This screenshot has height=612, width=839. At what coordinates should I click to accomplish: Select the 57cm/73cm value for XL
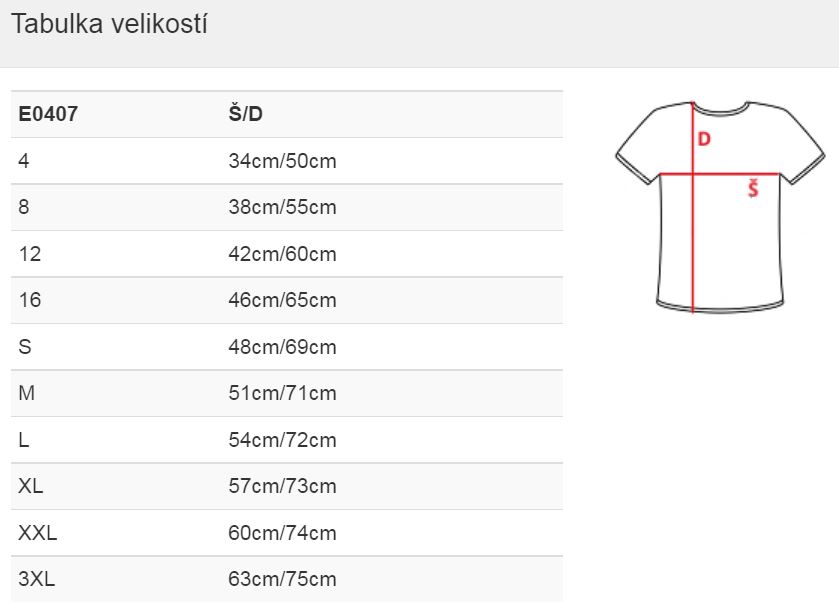(283, 486)
